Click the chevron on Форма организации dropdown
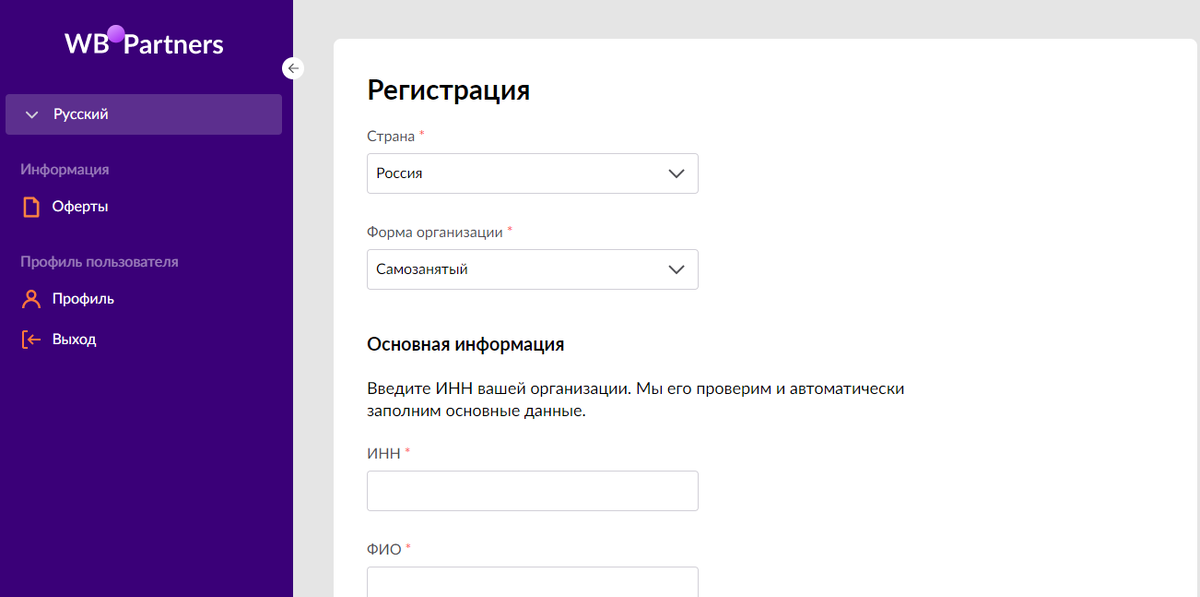The width and height of the screenshot is (1200, 597). click(x=674, y=269)
